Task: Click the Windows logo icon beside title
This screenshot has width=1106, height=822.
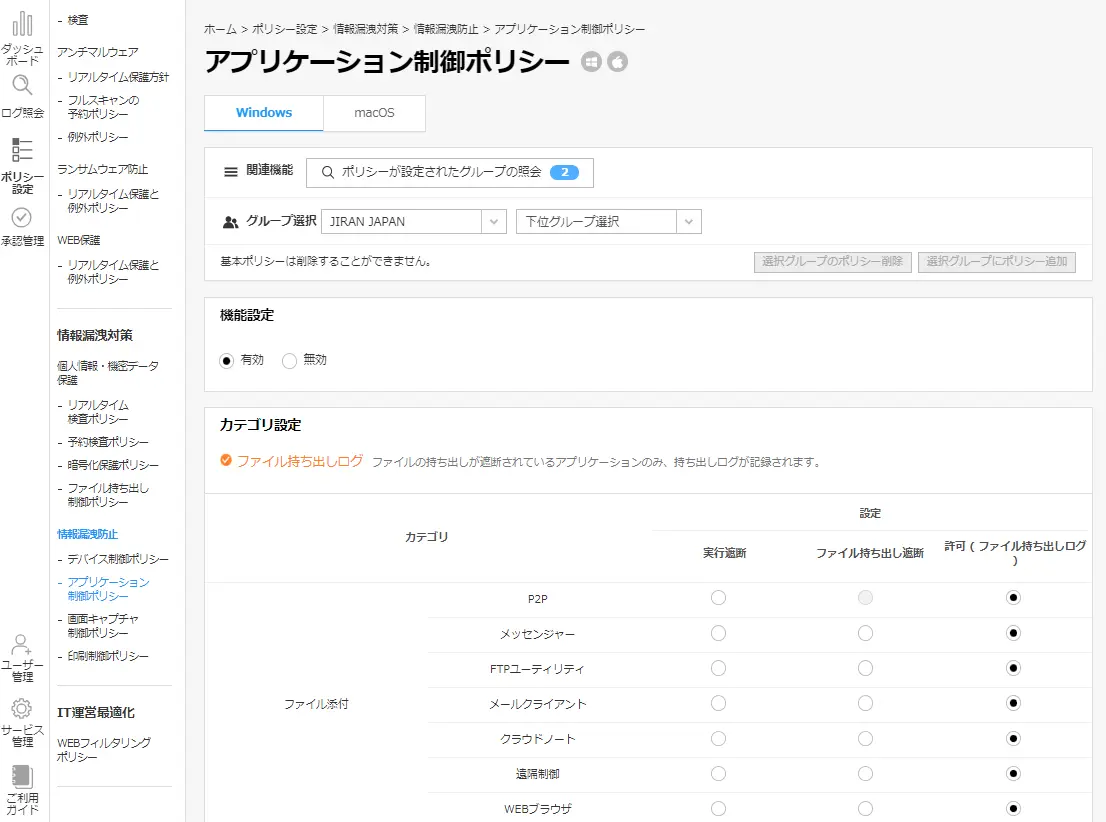Action: point(592,62)
